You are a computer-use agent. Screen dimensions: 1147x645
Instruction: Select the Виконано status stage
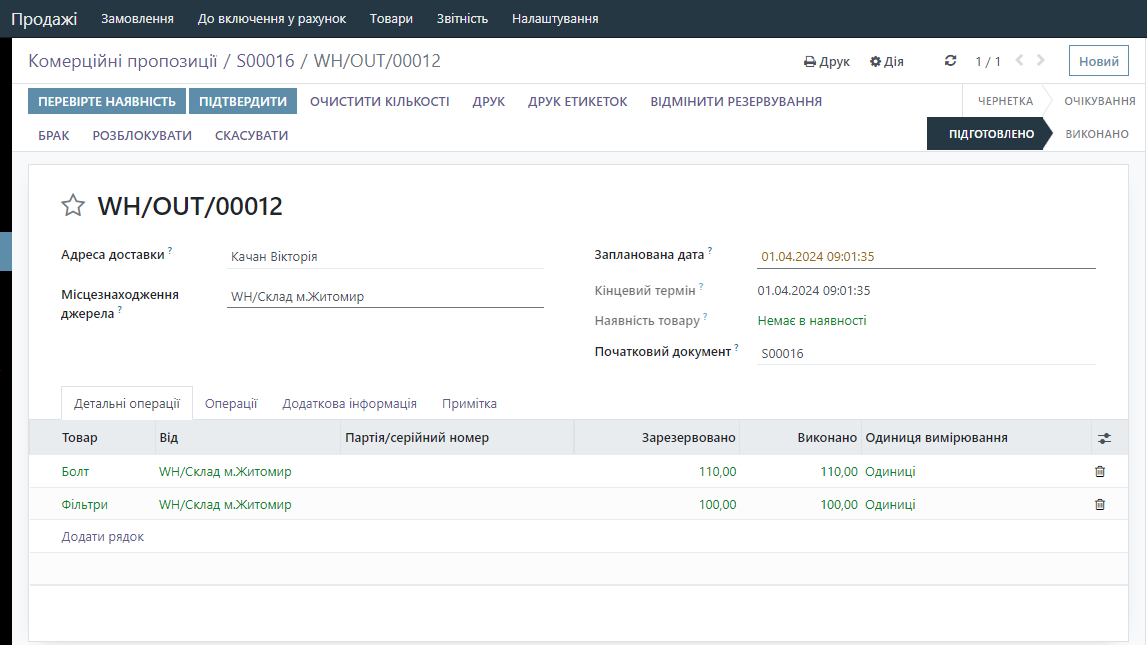point(1096,134)
